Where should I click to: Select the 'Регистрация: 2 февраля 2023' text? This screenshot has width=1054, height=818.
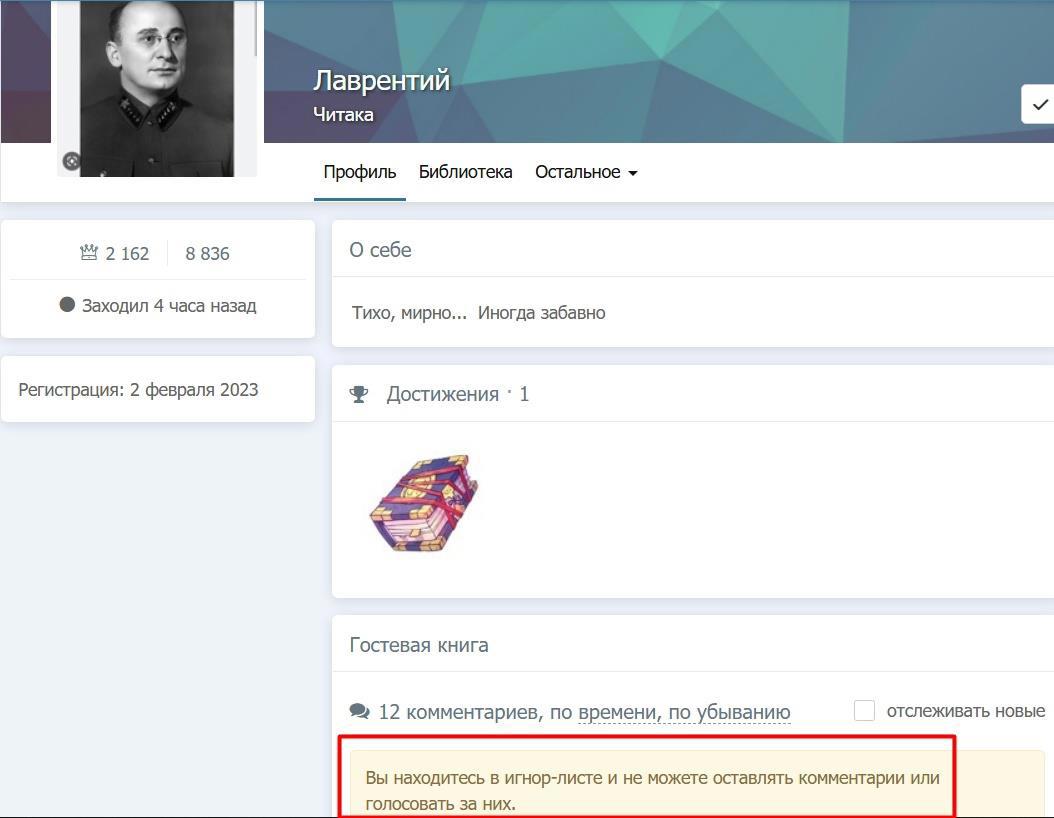[138, 390]
